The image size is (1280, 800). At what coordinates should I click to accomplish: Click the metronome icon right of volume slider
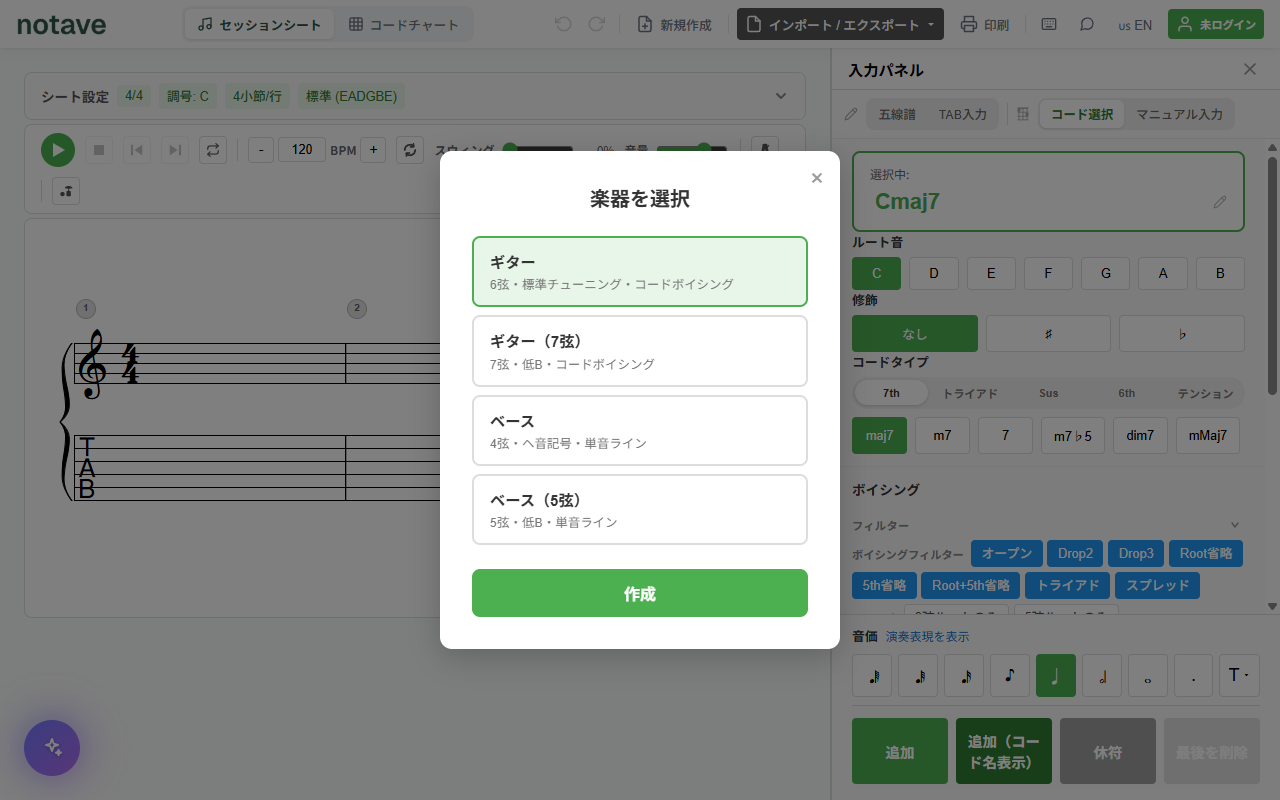point(765,150)
